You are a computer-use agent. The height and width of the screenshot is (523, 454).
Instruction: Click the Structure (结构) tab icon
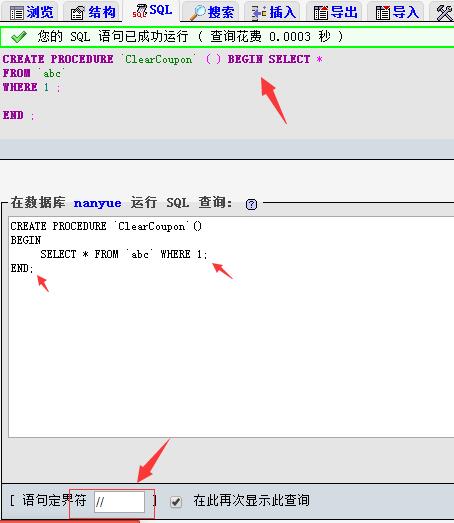point(78,13)
